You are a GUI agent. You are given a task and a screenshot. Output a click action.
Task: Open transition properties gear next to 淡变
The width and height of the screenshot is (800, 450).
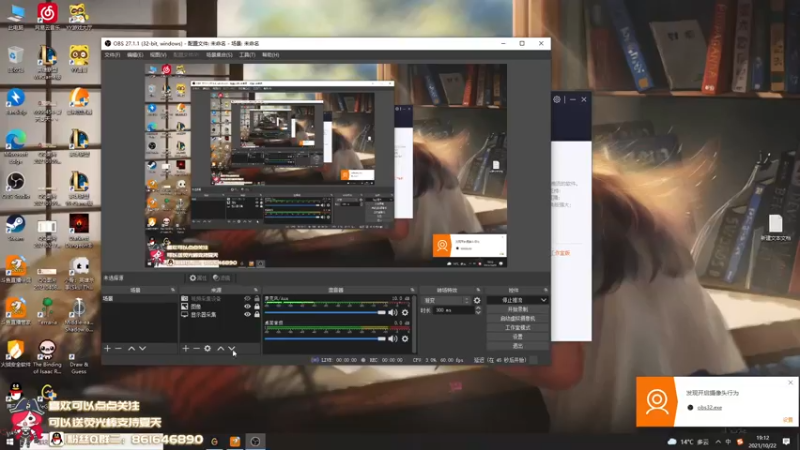[x=477, y=301]
